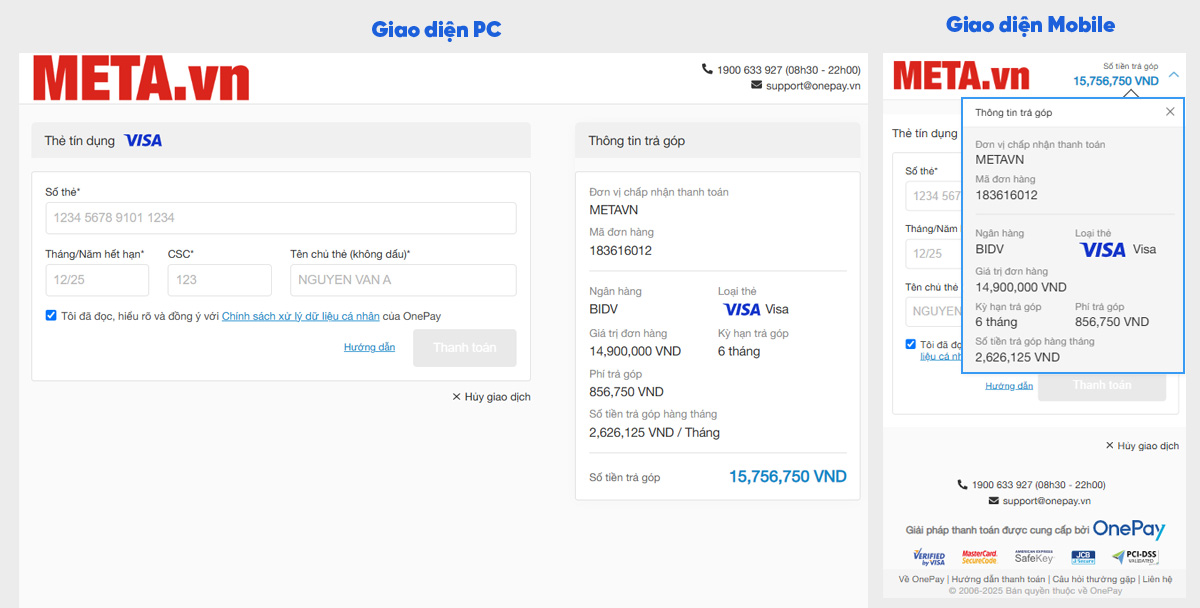This screenshot has height=608, width=1200.
Task: Click support@onepay.vn in Mobile footer
Action: pos(1047,501)
